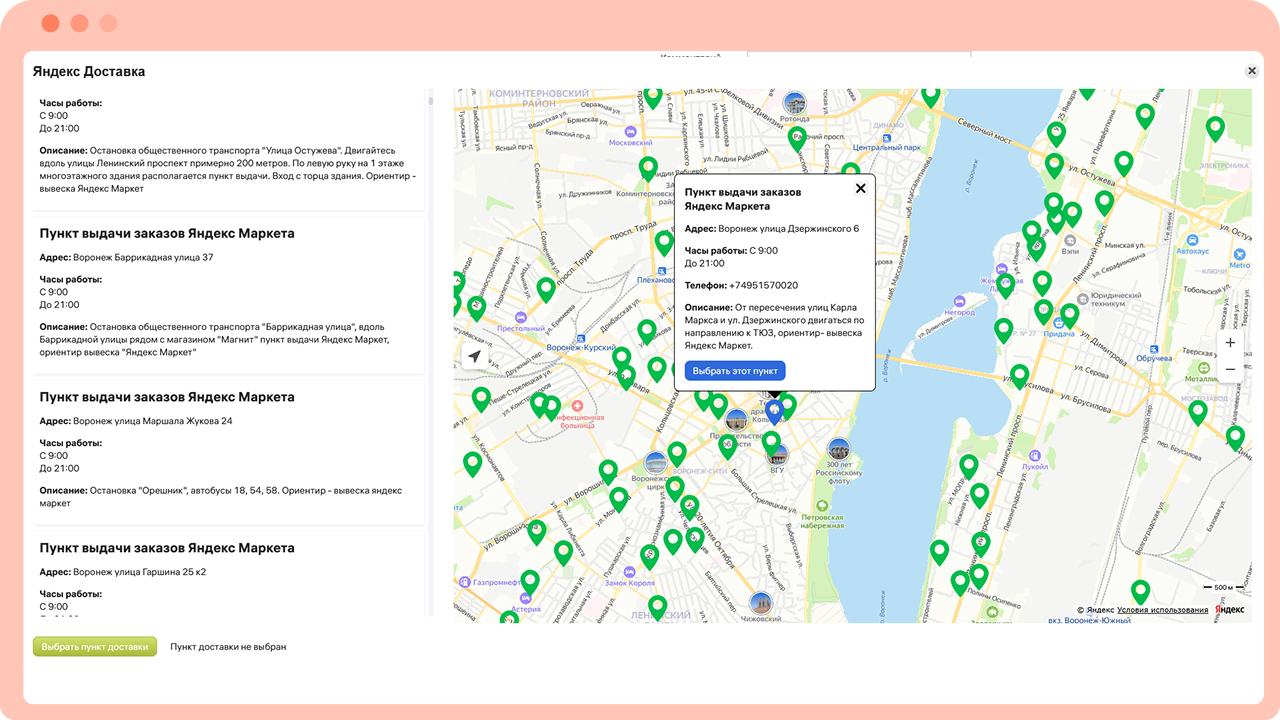Zoom in the map with plus button
Viewport: 1280px width, 720px height.
(x=1230, y=343)
